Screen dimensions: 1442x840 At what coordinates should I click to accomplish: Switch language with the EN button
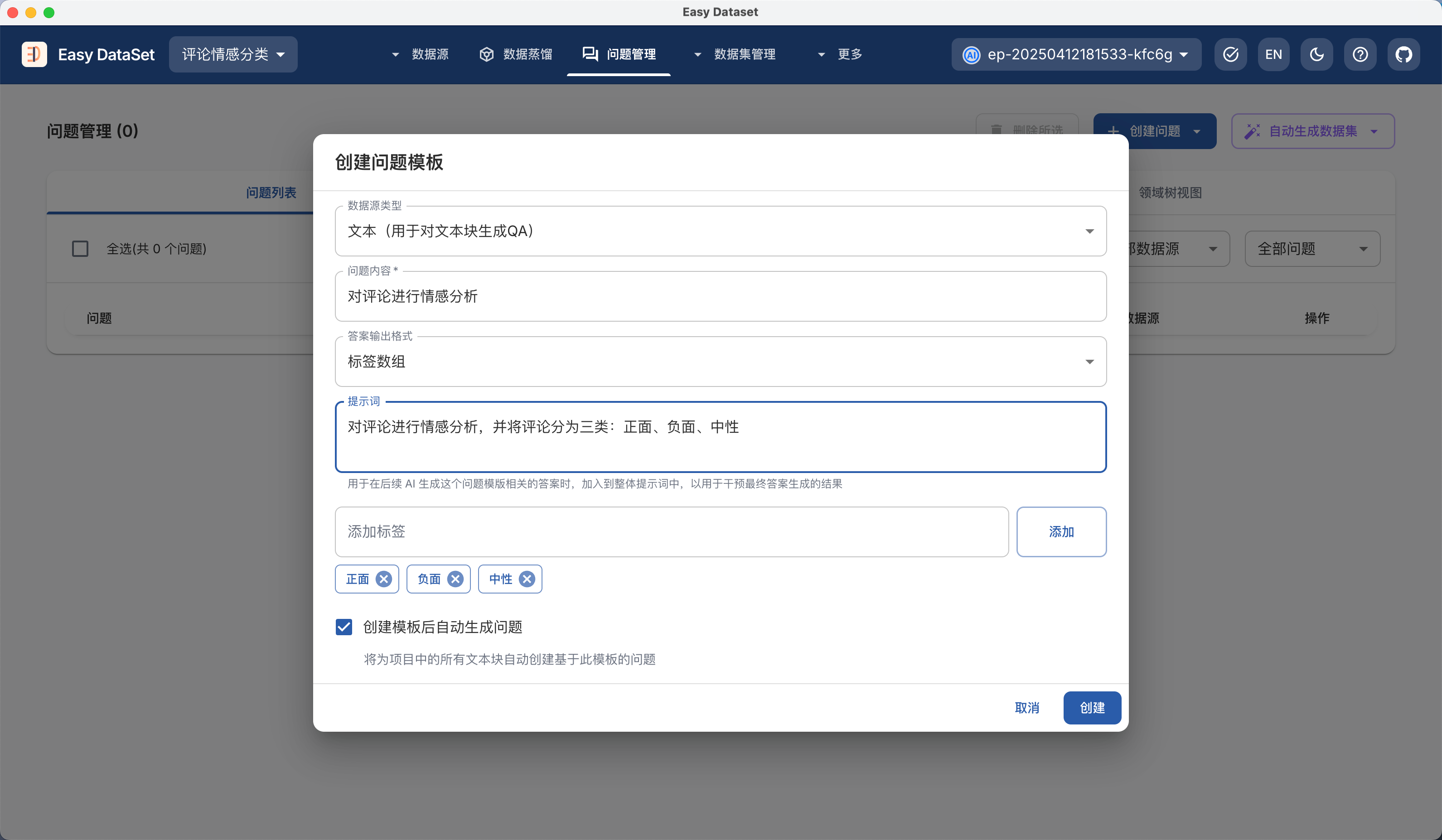coord(1273,54)
